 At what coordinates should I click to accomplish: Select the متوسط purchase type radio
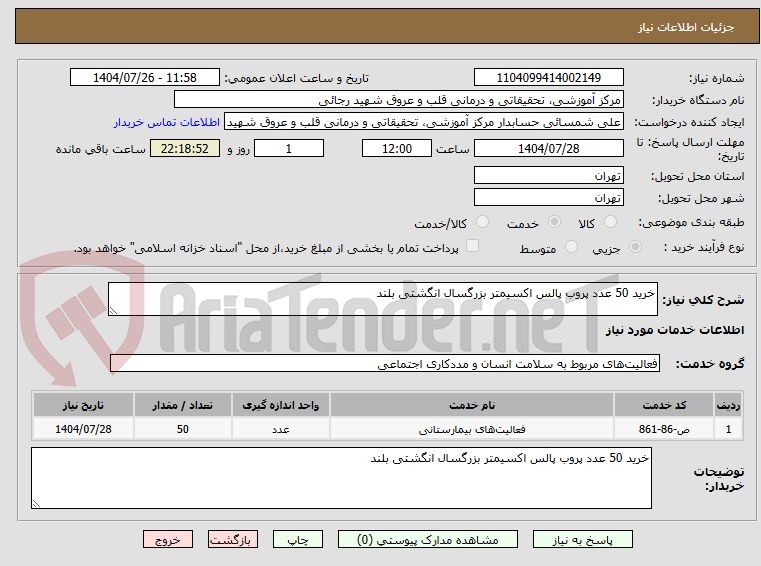(572, 247)
